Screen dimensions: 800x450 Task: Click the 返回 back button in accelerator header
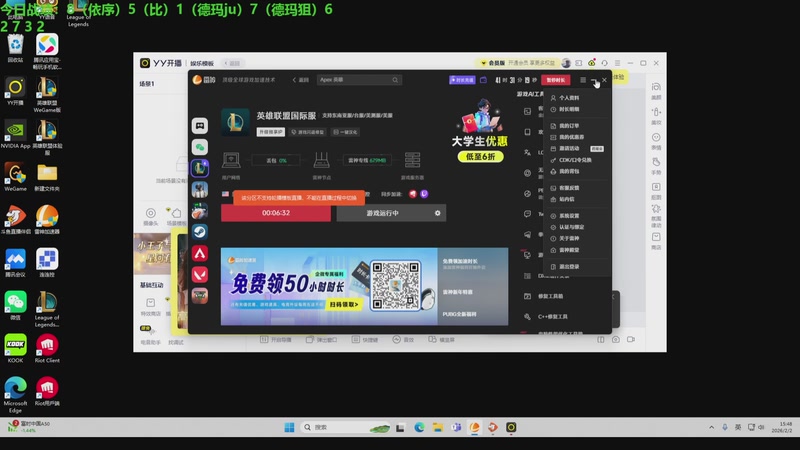point(301,80)
